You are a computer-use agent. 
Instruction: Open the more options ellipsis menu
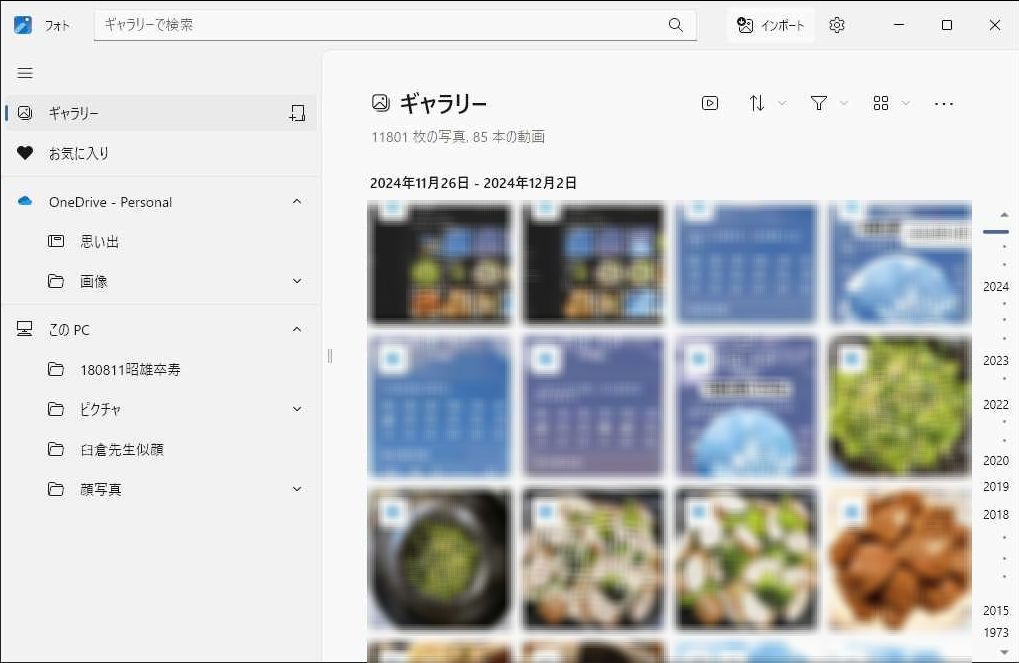click(943, 103)
